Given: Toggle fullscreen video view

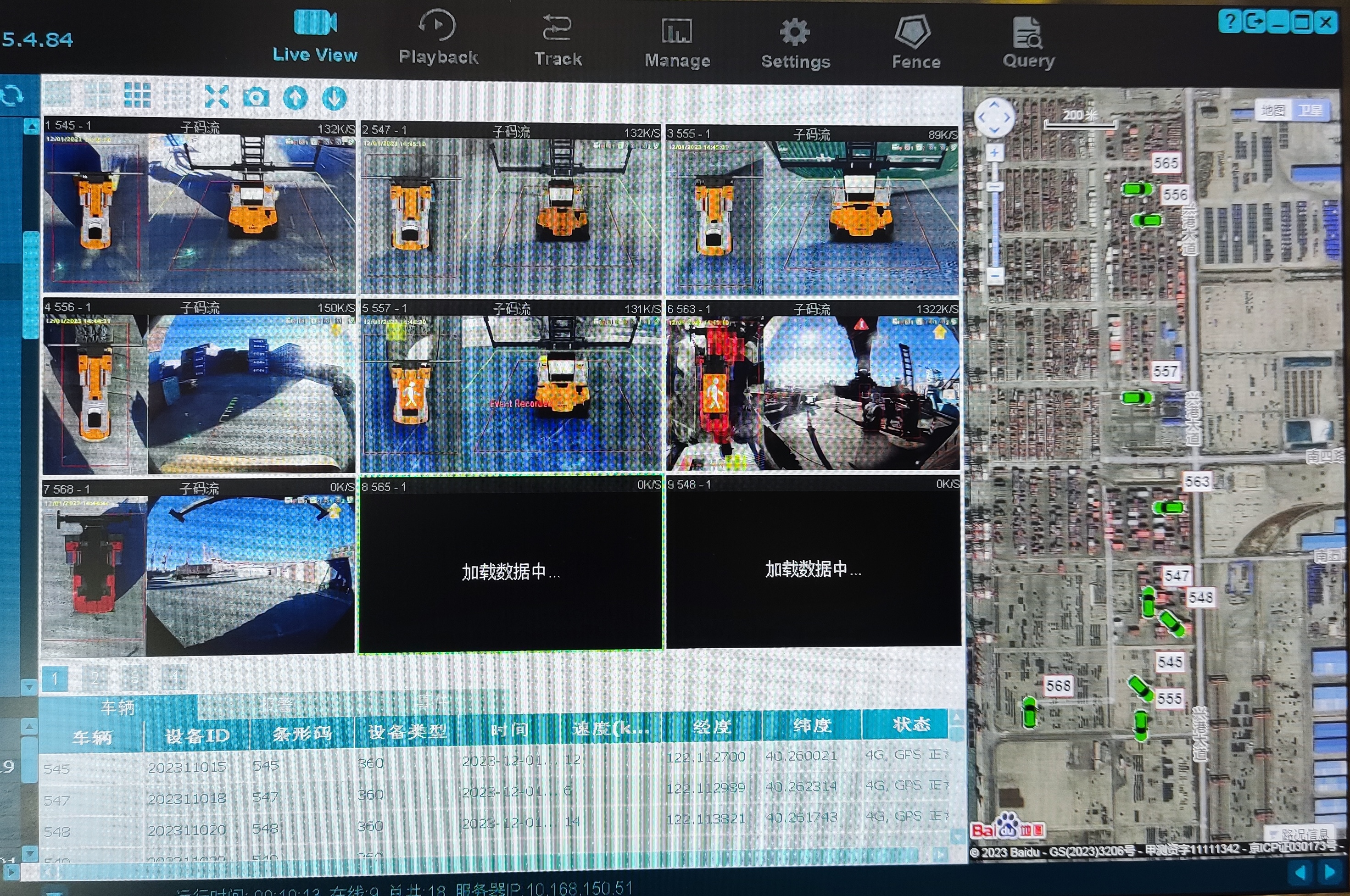Looking at the screenshot, I should pyautogui.click(x=217, y=96).
